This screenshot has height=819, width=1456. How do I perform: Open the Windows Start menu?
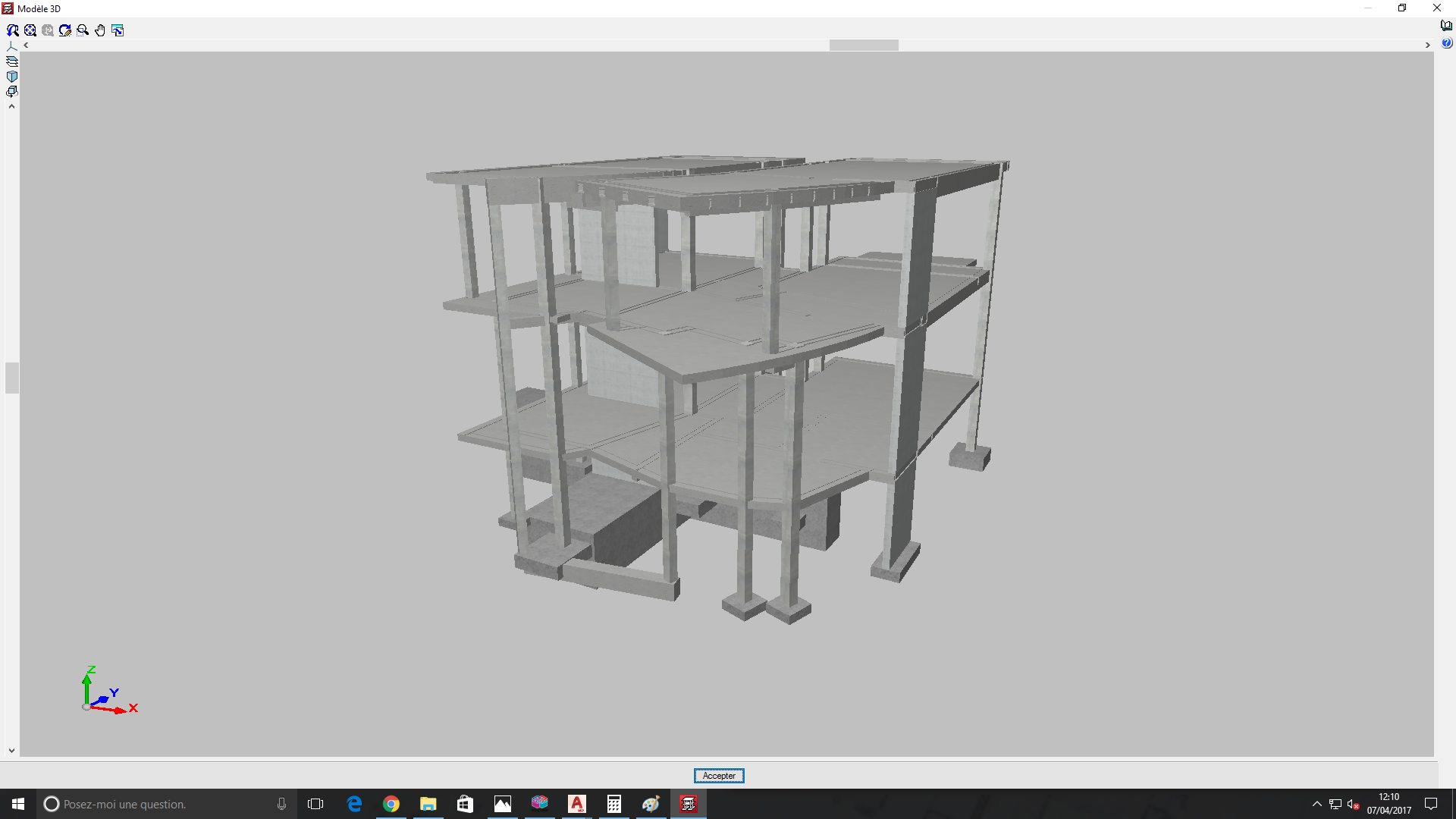pyautogui.click(x=18, y=804)
